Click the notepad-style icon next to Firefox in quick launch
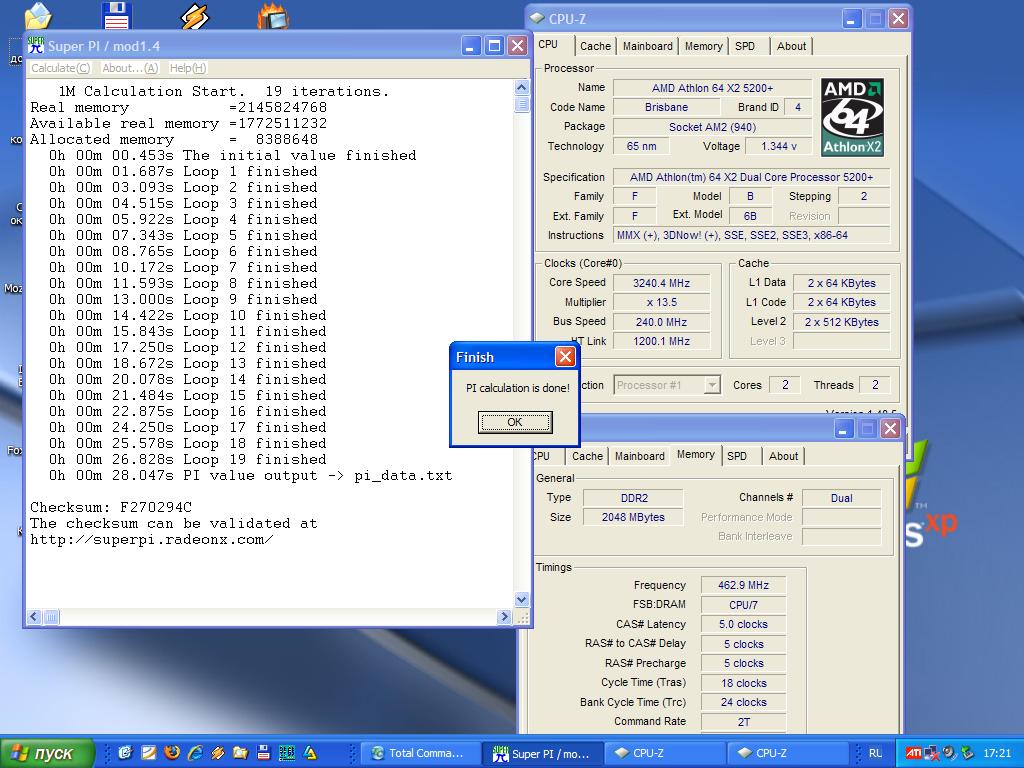The width and height of the screenshot is (1024, 768). pos(148,752)
